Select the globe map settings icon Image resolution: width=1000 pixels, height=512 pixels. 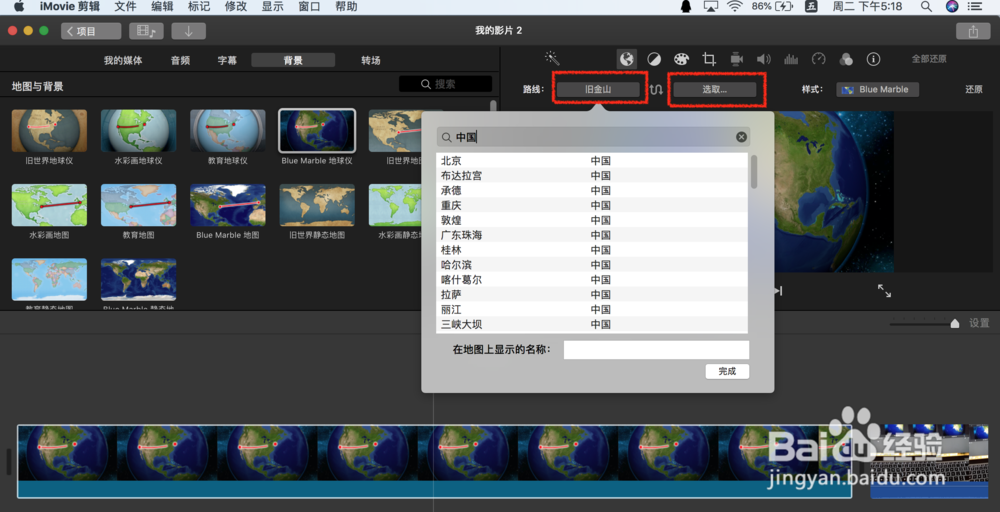point(627,59)
